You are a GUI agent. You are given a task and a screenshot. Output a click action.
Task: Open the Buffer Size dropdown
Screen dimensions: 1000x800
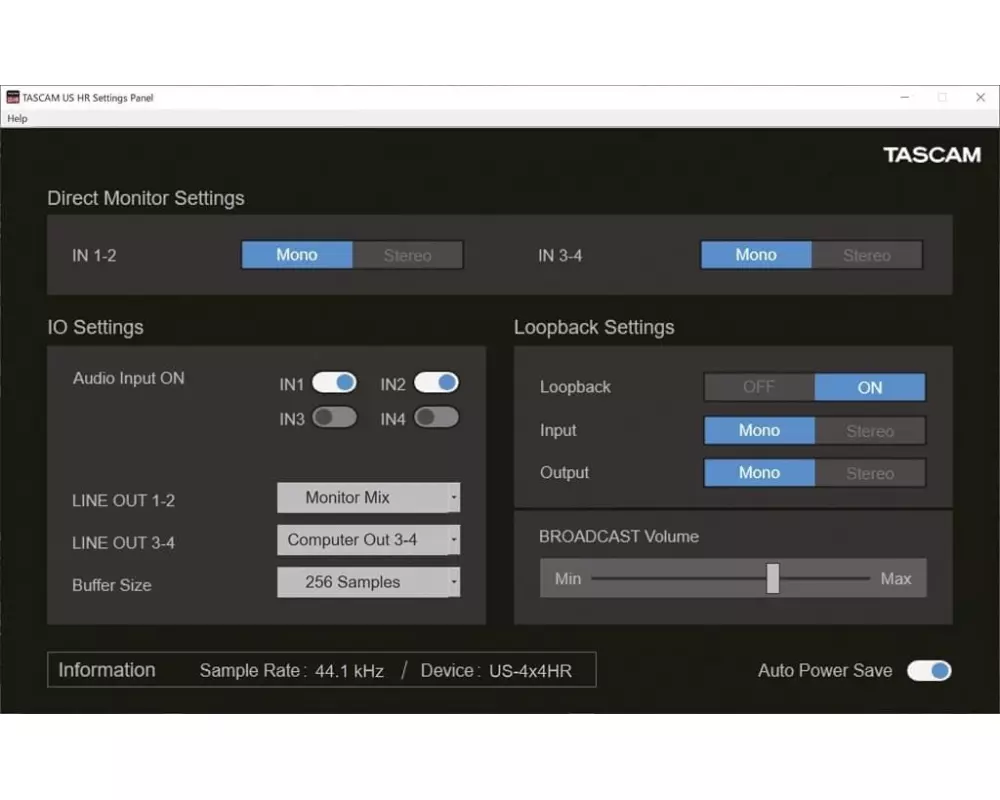(x=368, y=582)
